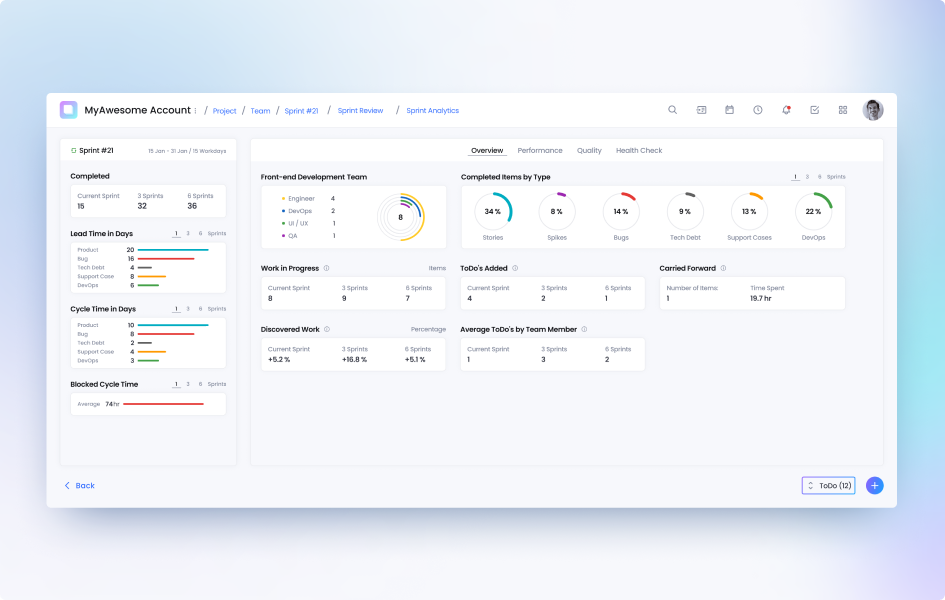
Task: Open the apps grid icon
Action: click(843, 110)
